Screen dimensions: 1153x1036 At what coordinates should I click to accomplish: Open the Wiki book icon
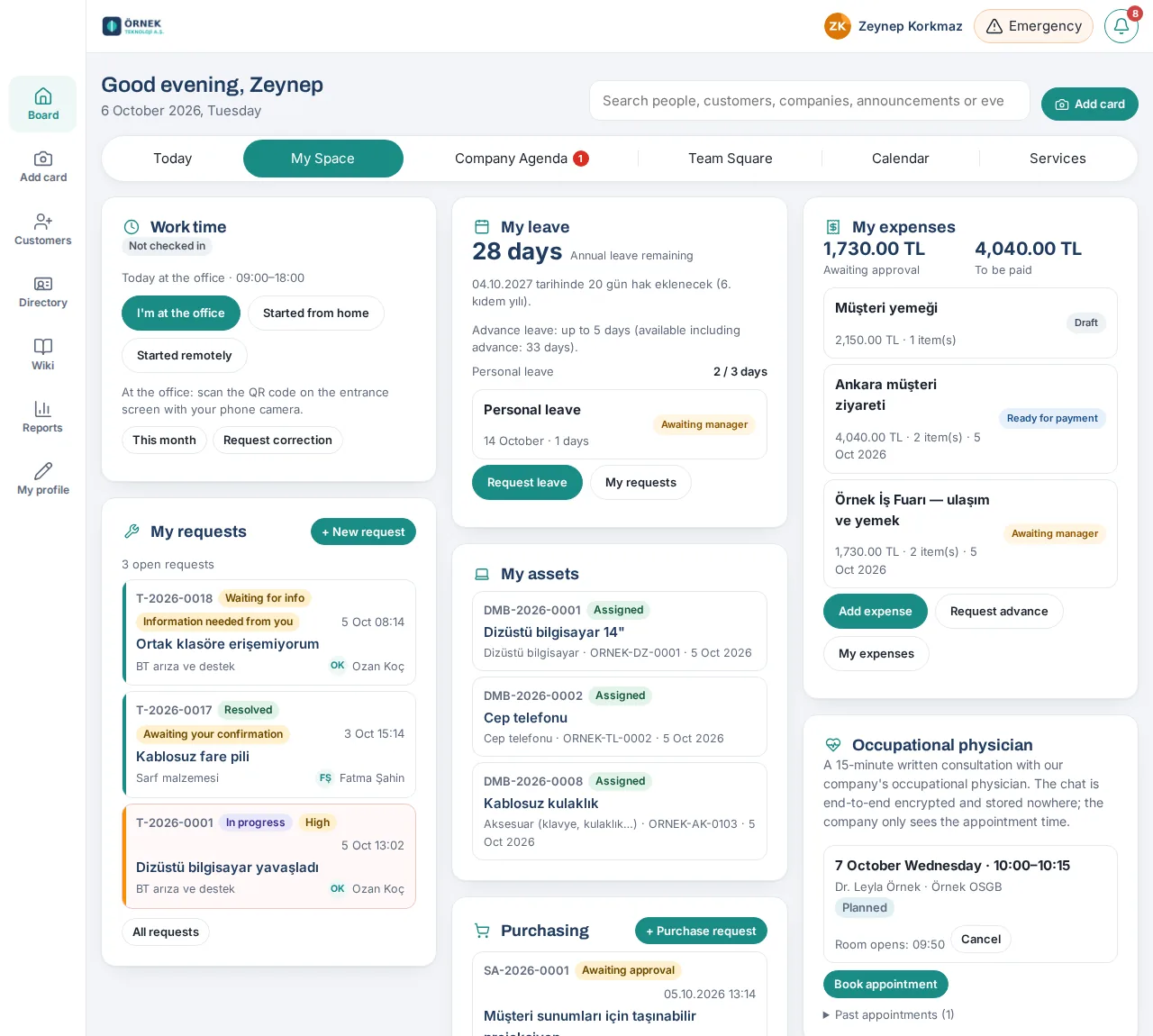coord(42,346)
